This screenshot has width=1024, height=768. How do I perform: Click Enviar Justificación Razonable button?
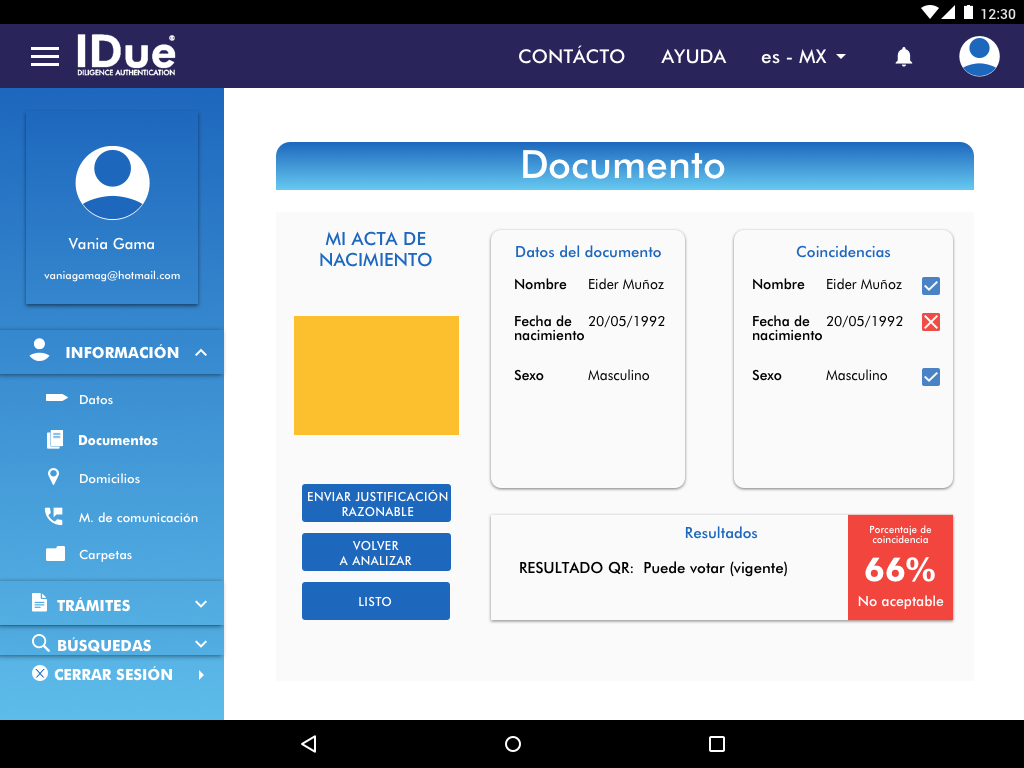tap(376, 503)
